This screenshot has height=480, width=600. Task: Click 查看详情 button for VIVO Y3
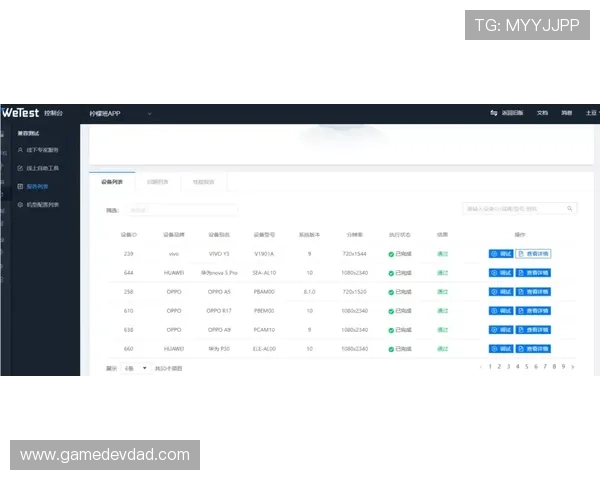[533, 254]
